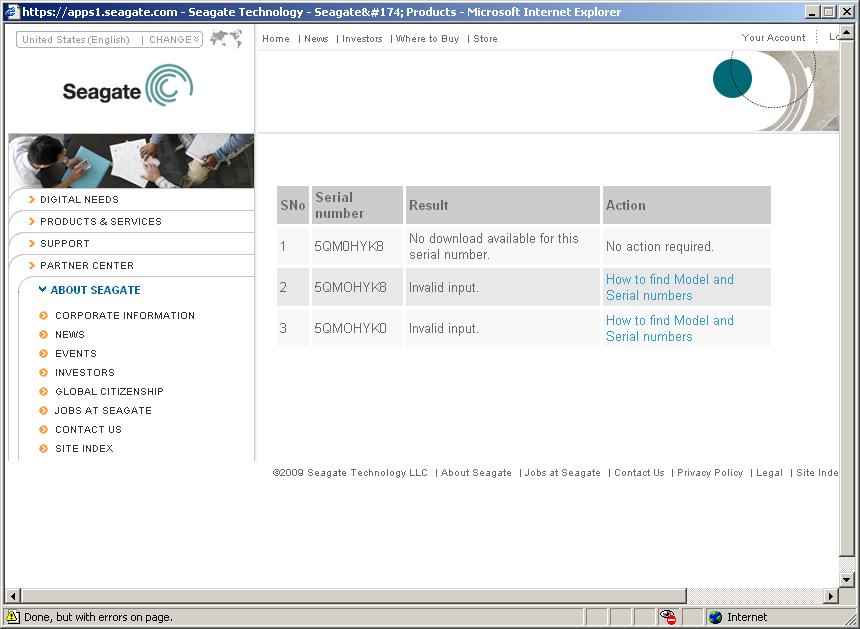The image size is (860, 629).
Task: Click the vertical scrollbar down arrow
Action: click(x=846, y=580)
